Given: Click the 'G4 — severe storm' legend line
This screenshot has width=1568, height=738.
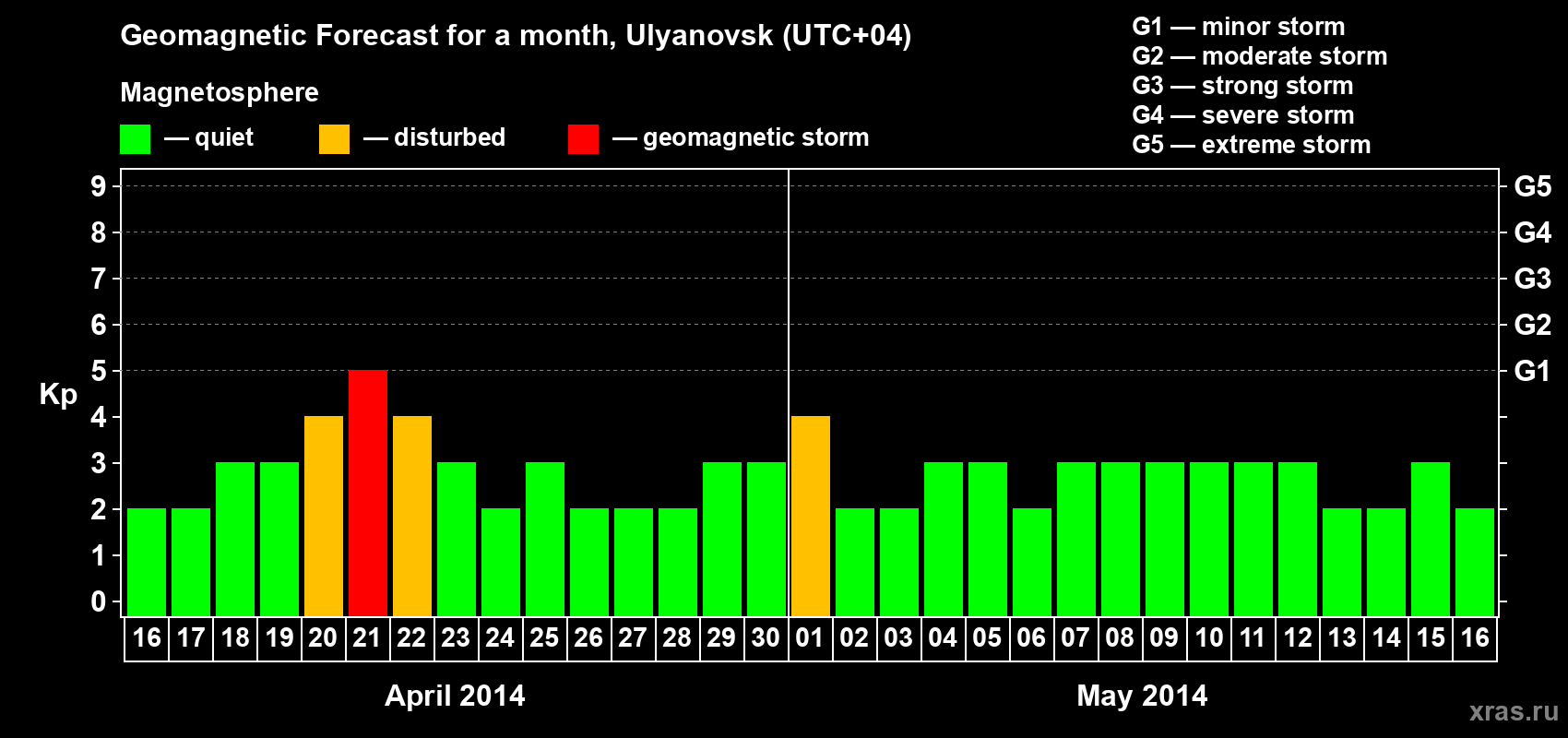Looking at the screenshot, I should 1243,115.
